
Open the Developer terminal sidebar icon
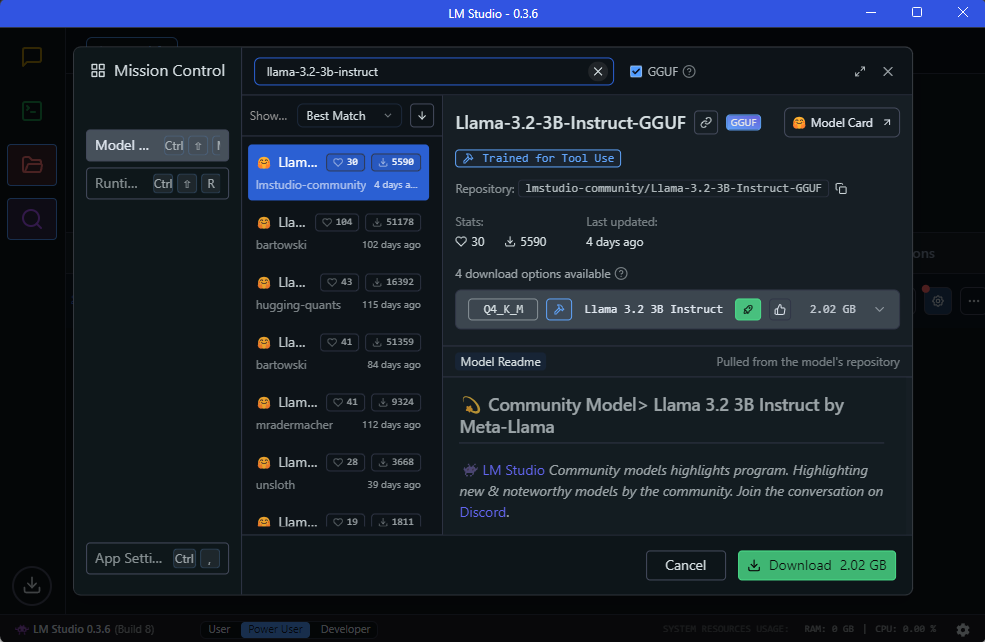pyautogui.click(x=32, y=111)
